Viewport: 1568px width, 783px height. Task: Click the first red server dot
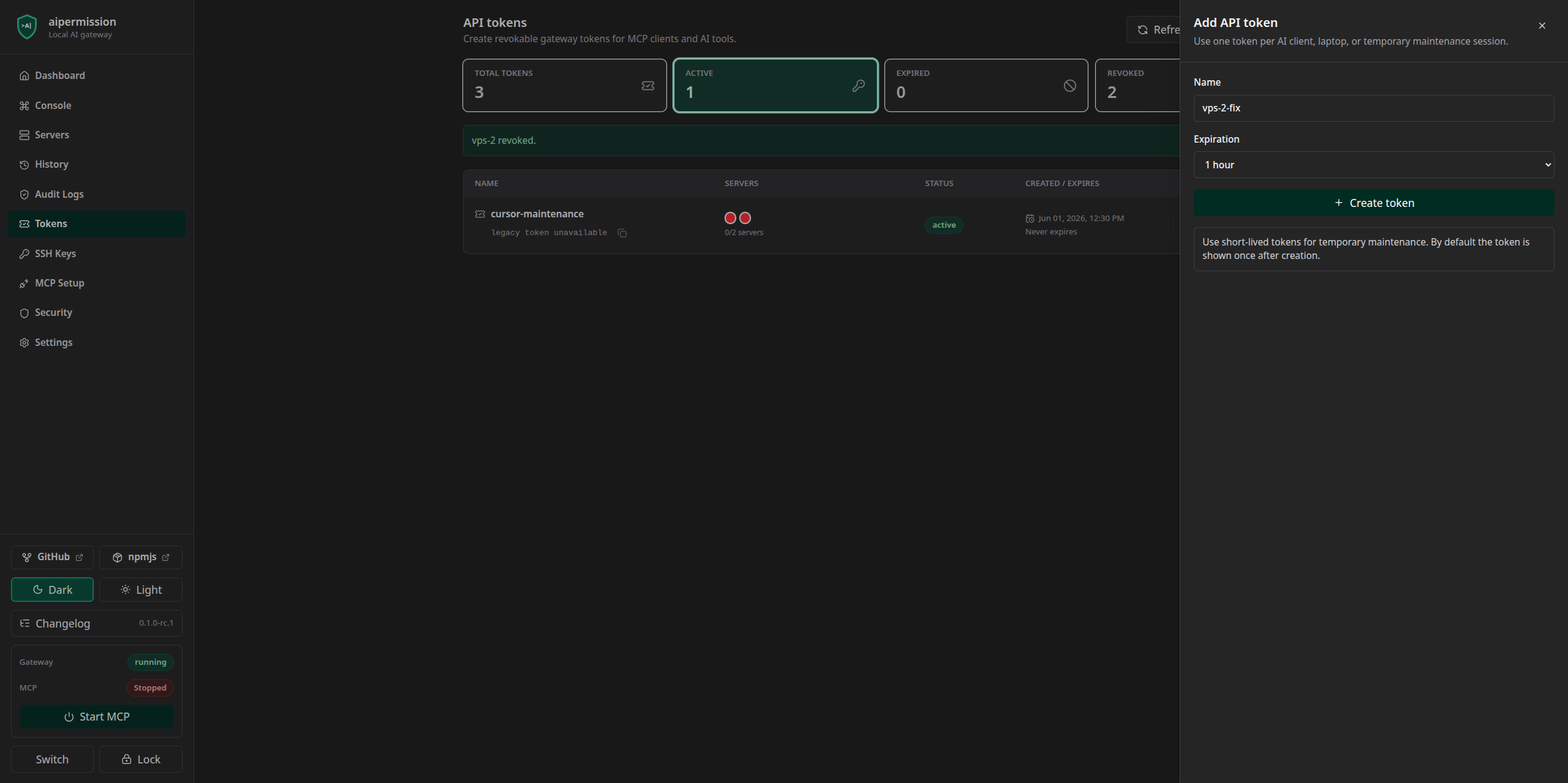pos(730,218)
